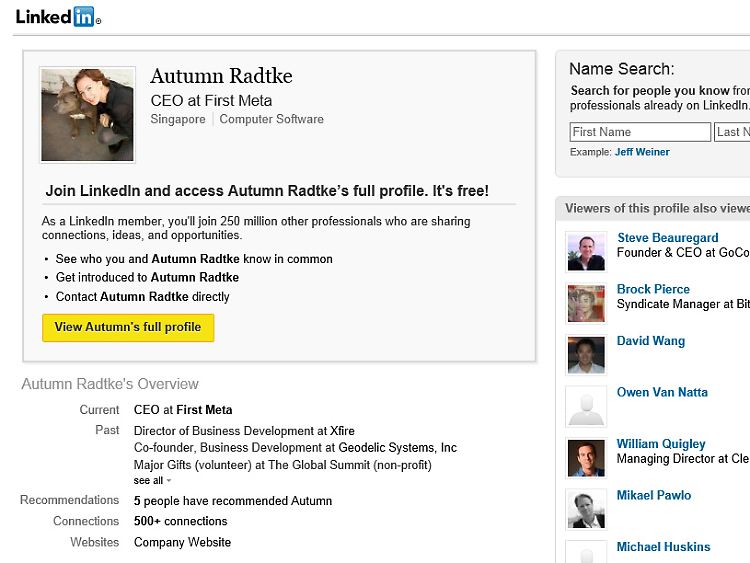
Task: Open Brock Pierce's profile link
Action: [653, 289]
